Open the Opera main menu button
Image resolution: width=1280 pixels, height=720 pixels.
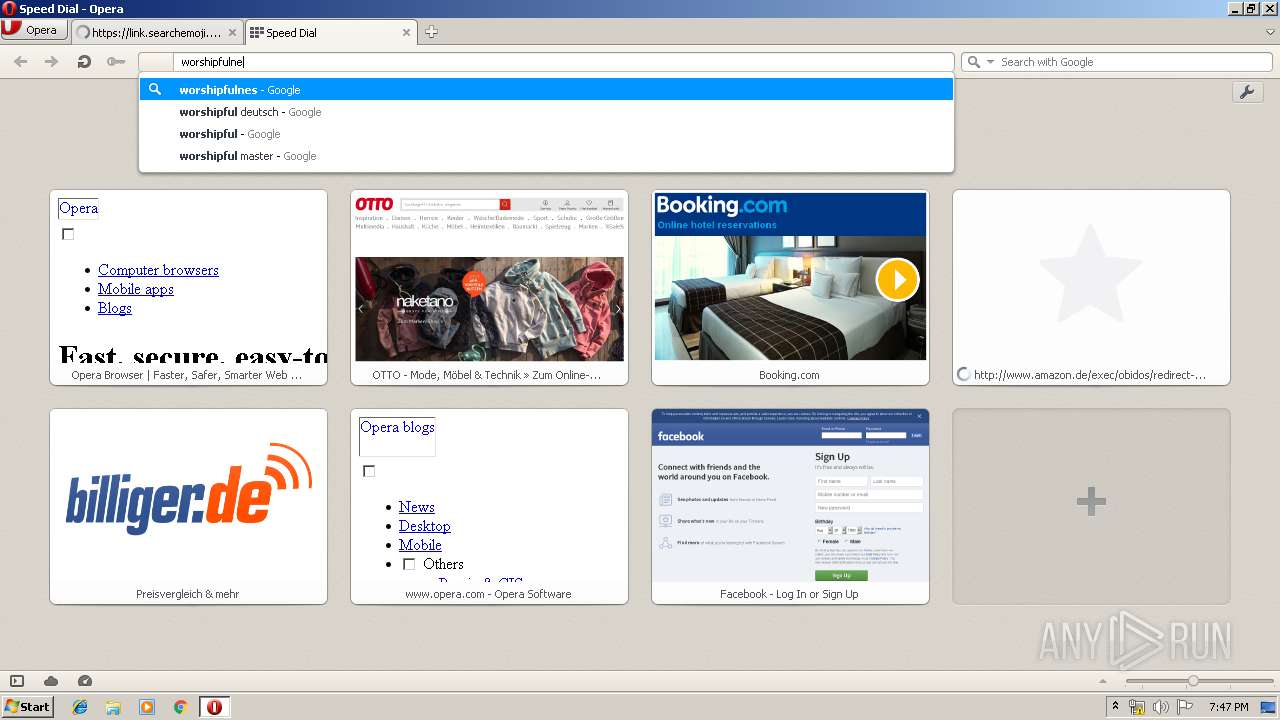[34, 30]
